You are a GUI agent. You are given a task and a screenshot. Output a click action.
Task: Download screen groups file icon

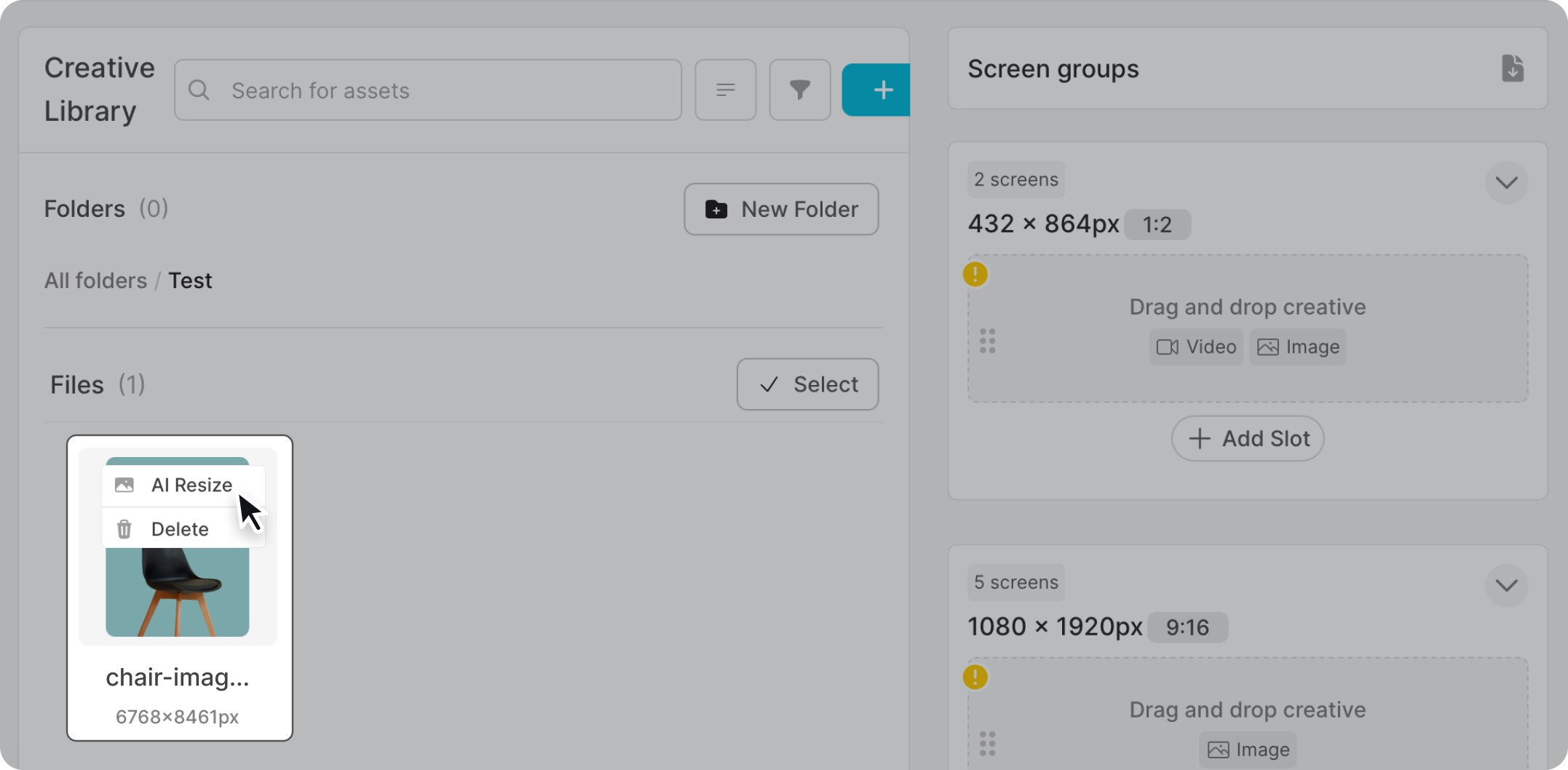click(x=1513, y=68)
